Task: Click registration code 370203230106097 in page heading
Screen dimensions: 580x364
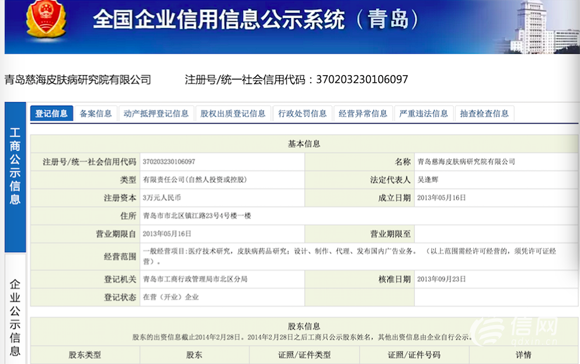Action: 362,79
